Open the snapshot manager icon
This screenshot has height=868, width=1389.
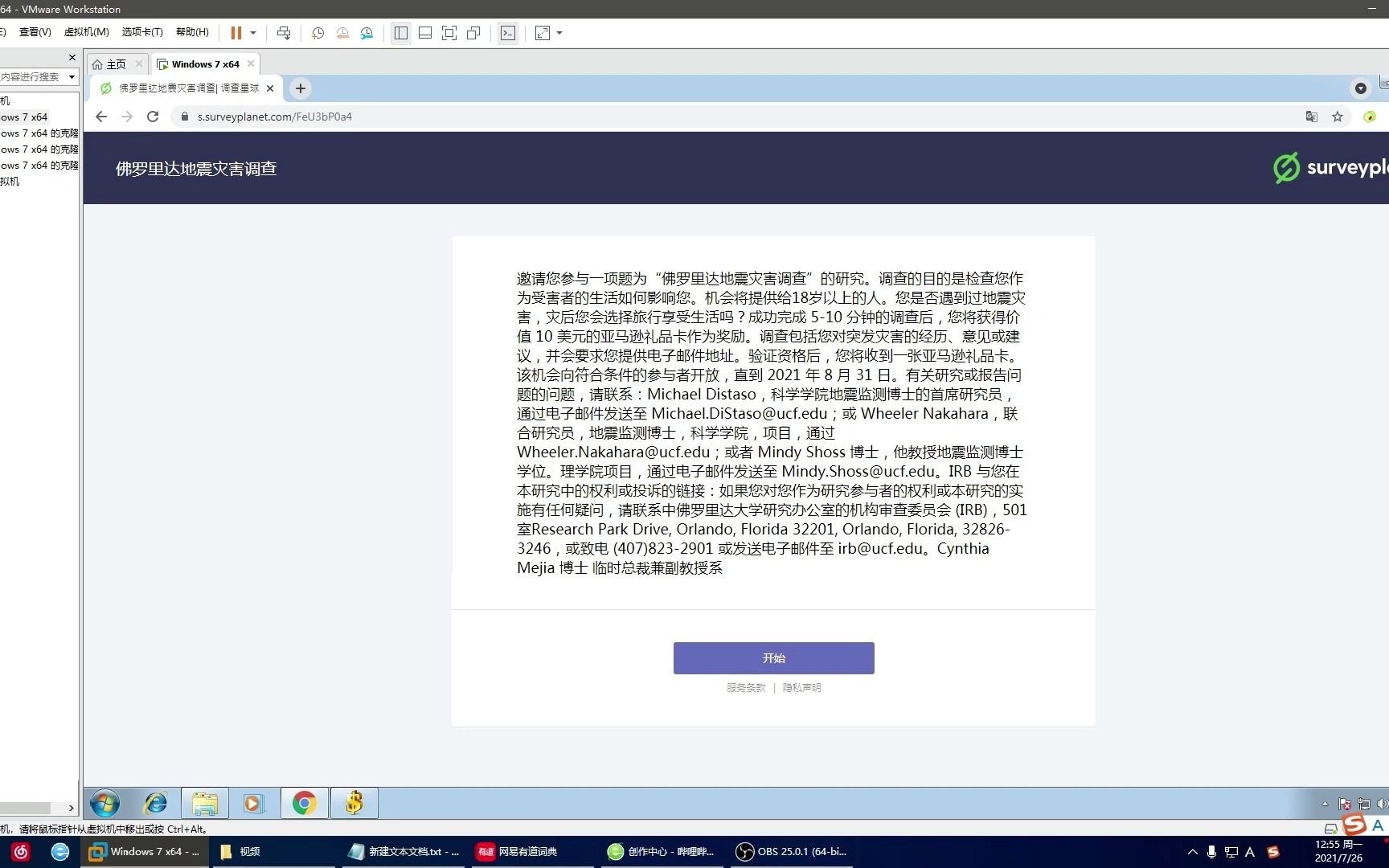tap(367, 33)
